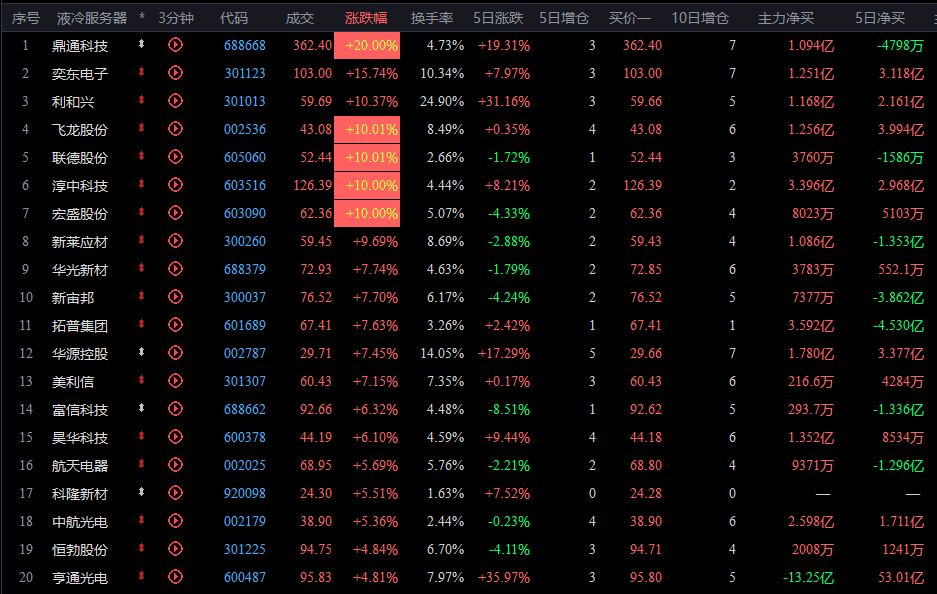Viewport: 937px width, 594px height.
Task: Click highlighted +10.01% cell of 联德股份
Action: click(367, 157)
